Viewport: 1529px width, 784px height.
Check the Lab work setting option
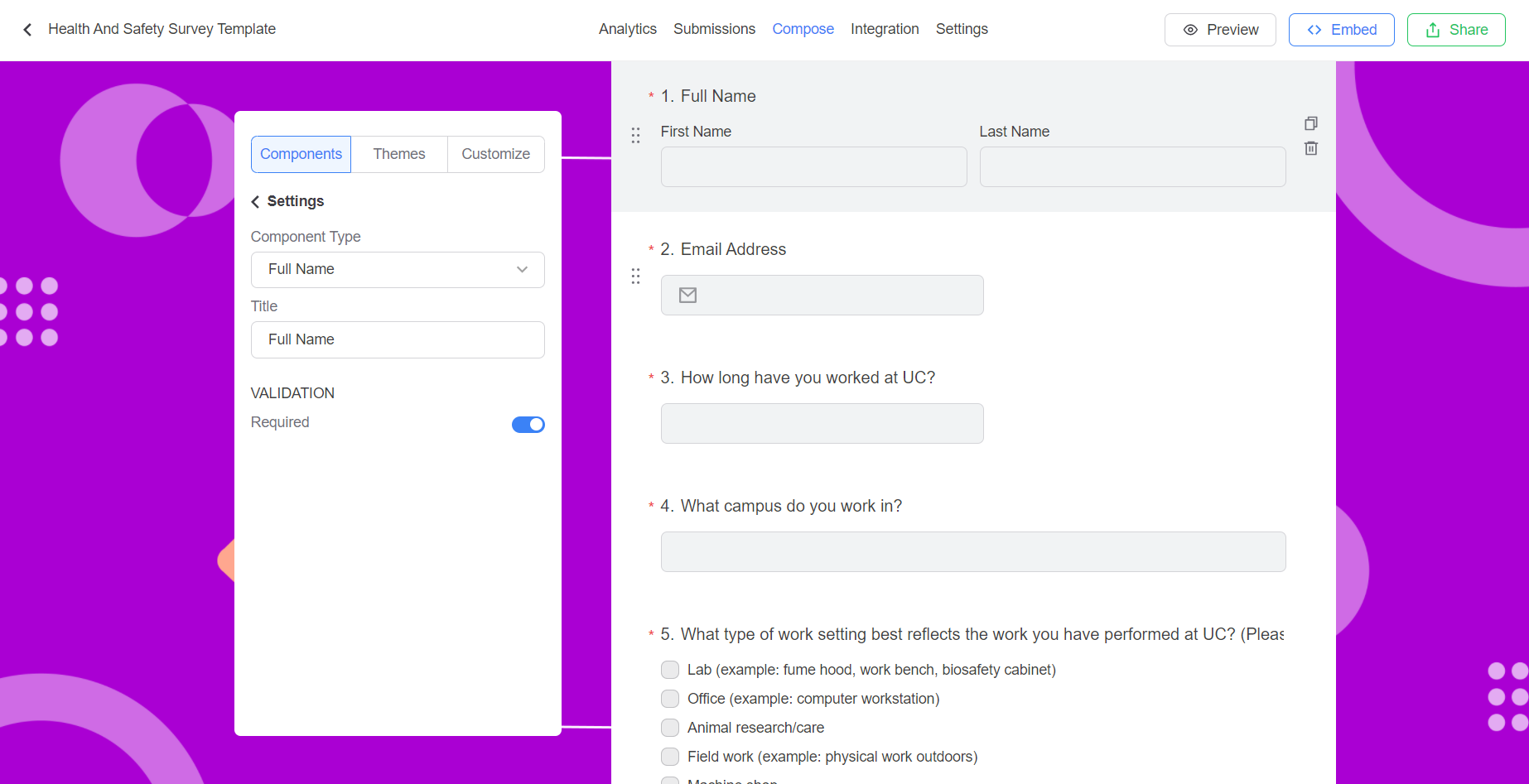point(670,669)
